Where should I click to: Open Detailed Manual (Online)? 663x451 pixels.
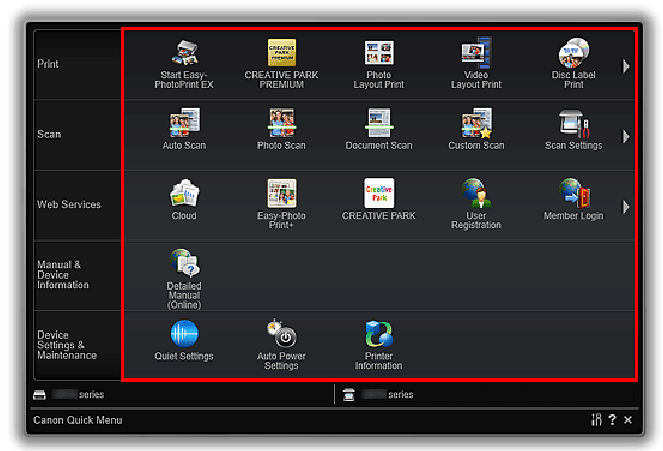click(184, 279)
